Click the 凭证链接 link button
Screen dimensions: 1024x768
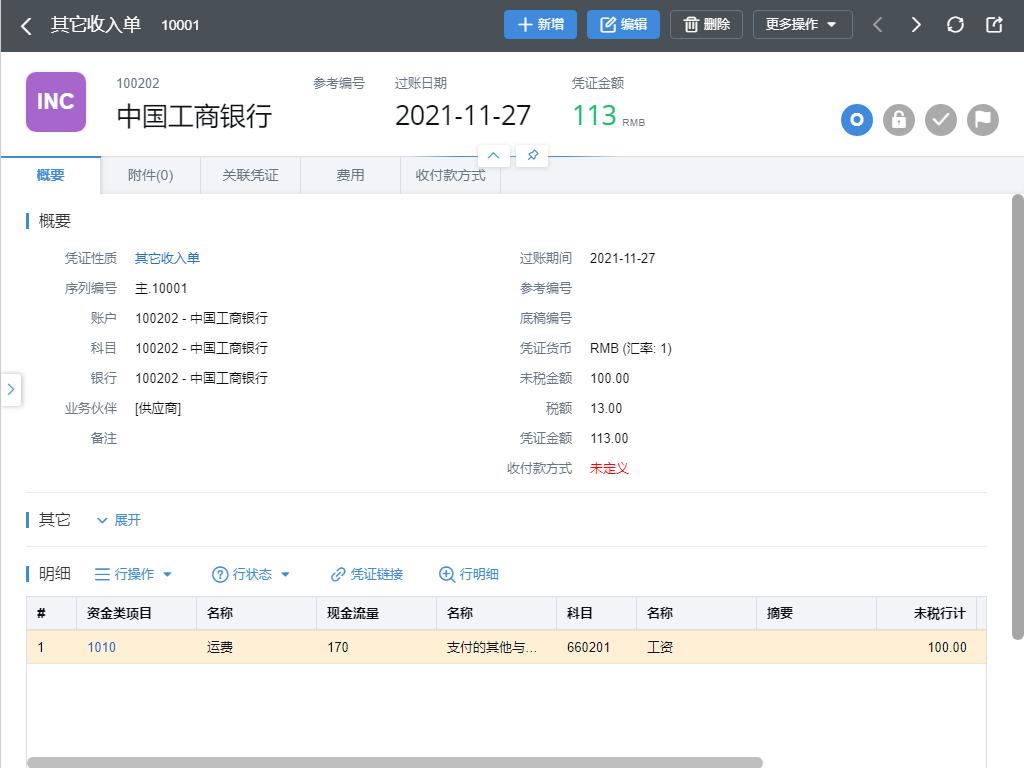coord(367,574)
